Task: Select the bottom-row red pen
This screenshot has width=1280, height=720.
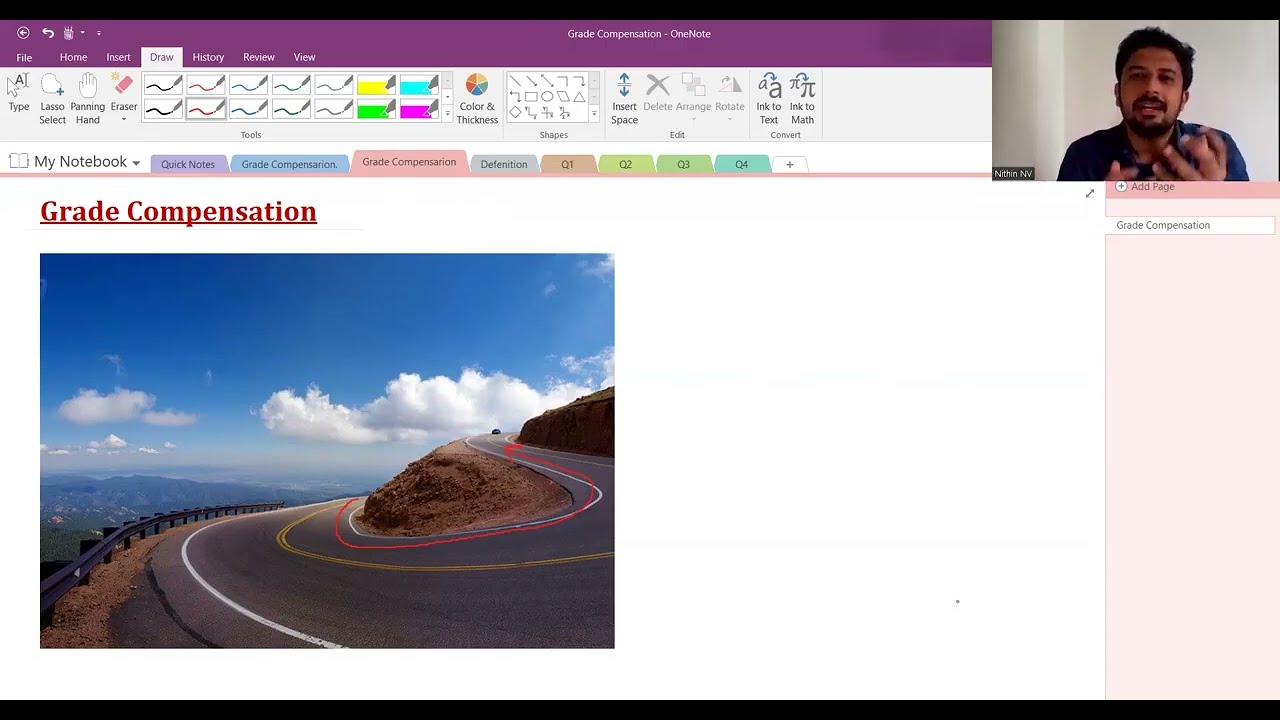Action: click(x=206, y=109)
